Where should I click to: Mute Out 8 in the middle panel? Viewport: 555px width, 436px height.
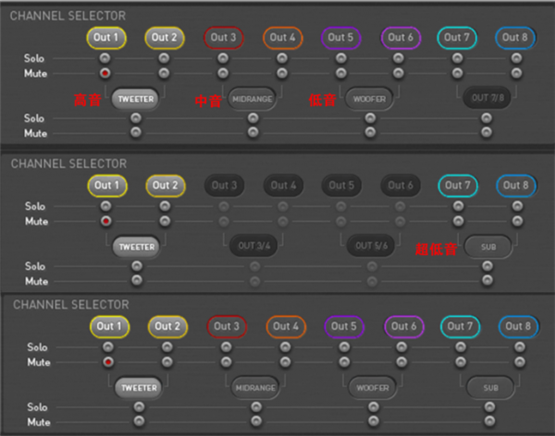[x=517, y=221]
